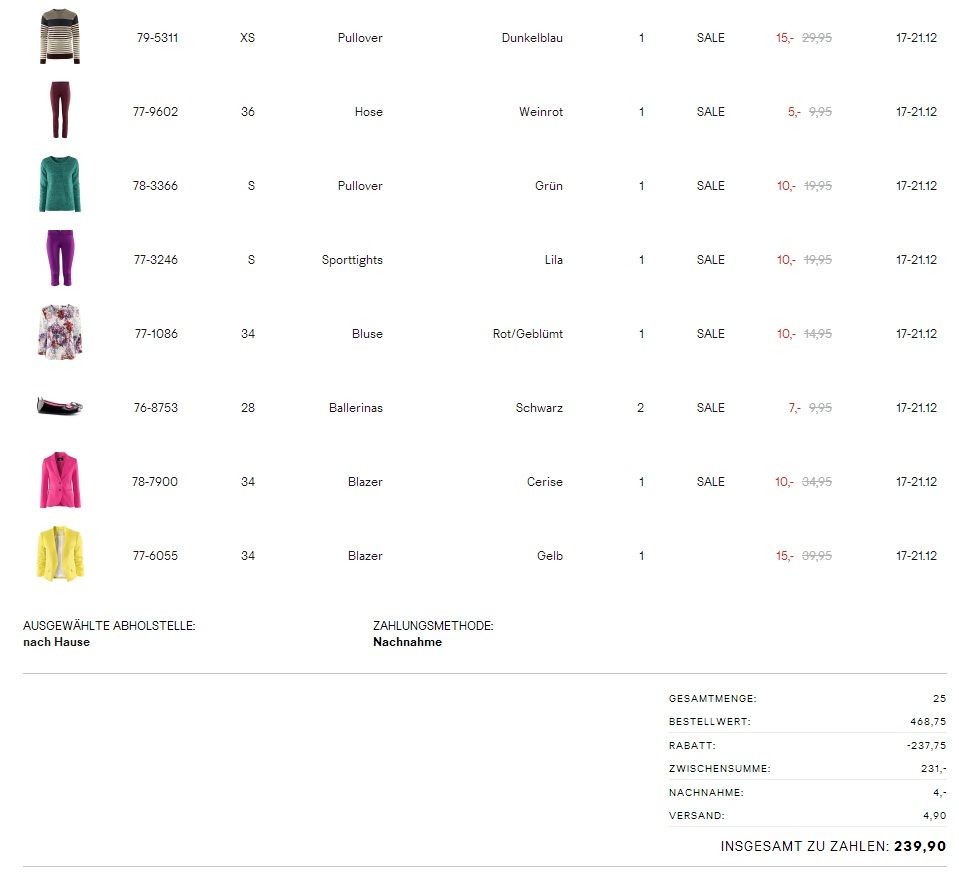Select the green pullover thumbnail
Image resolution: width=959 pixels, height=872 pixels.
[x=59, y=185]
